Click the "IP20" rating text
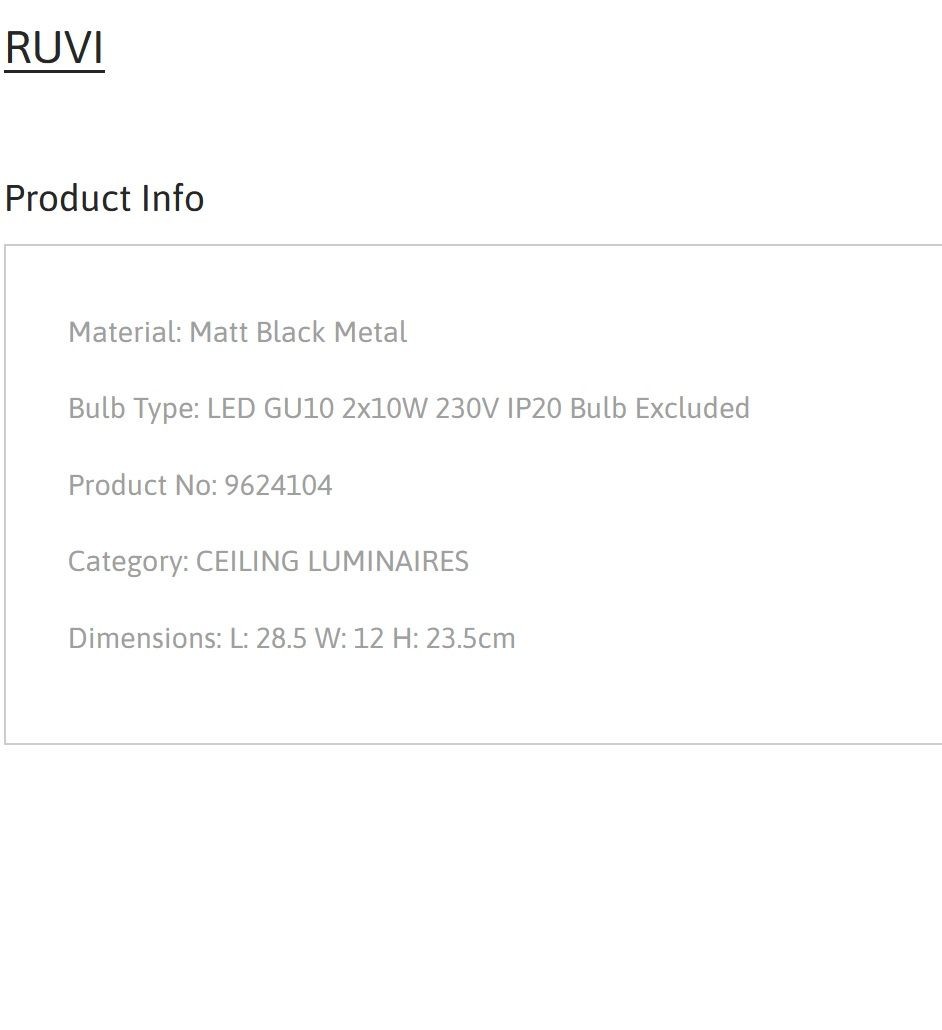 click(x=534, y=408)
